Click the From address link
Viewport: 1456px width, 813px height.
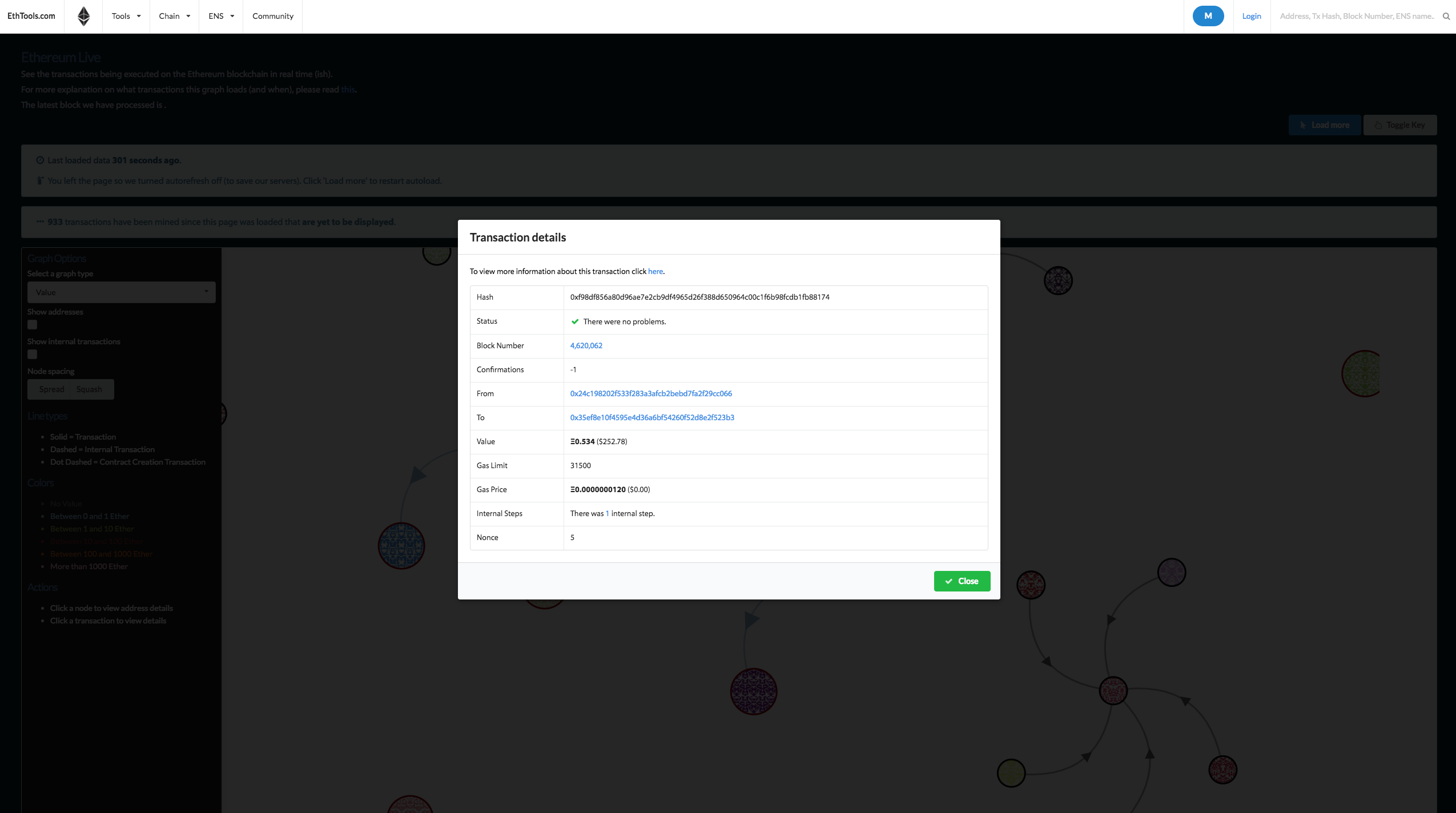(x=651, y=393)
